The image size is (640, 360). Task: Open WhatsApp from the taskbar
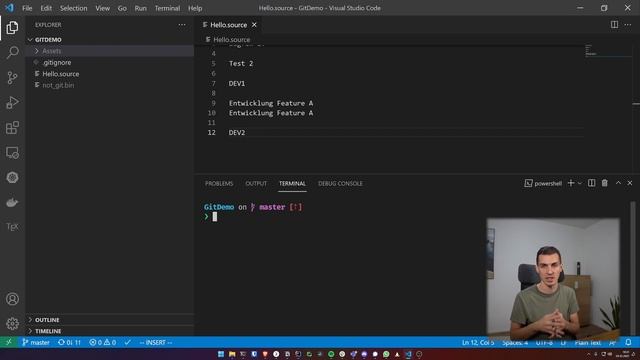point(386,354)
